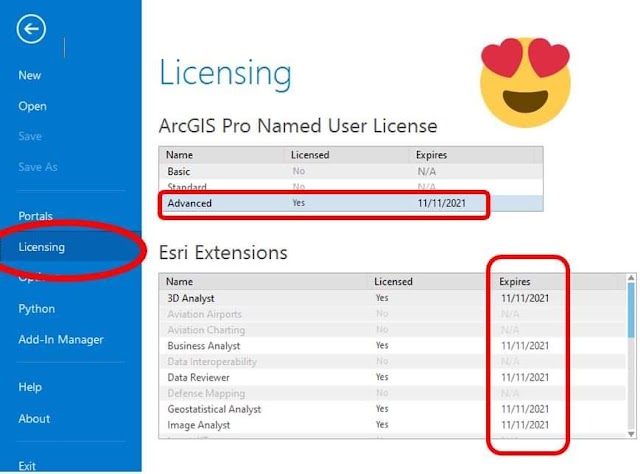
Task: Select Open in the backstage sidebar
Action: (32, 106)
